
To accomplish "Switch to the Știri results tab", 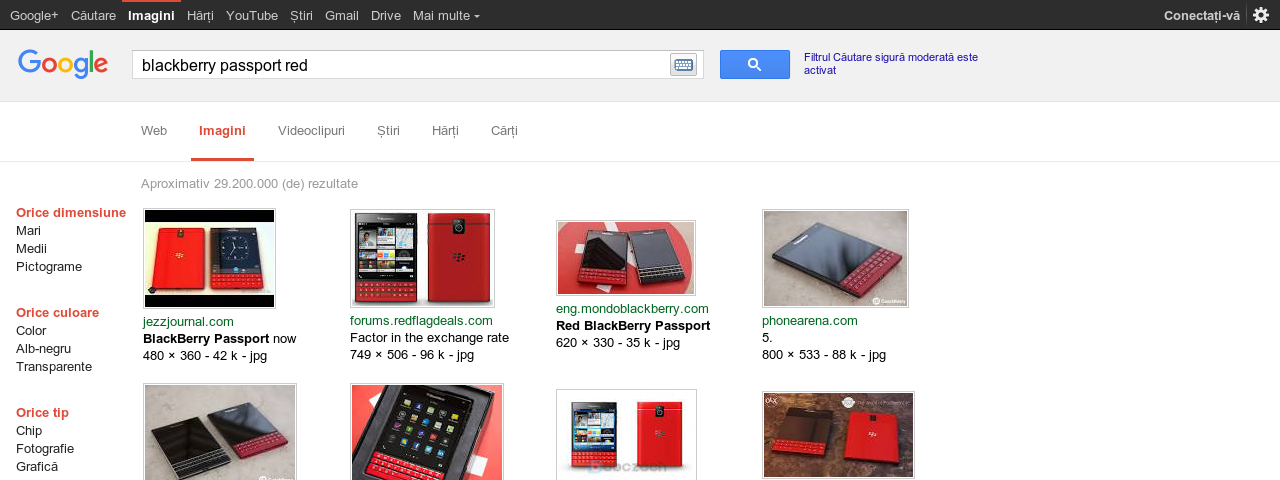I will tap(388, 131).
